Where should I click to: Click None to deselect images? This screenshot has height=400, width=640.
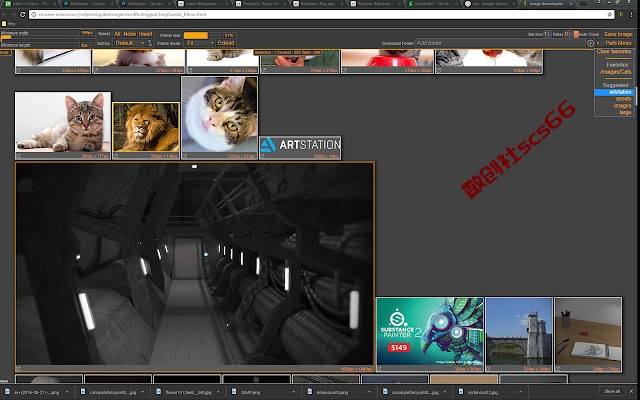129,34
